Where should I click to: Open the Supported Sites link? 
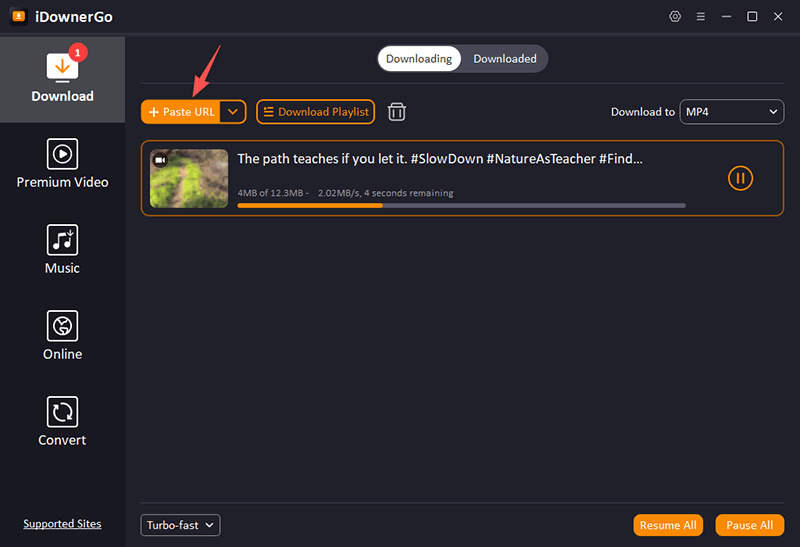coord(62,524)
